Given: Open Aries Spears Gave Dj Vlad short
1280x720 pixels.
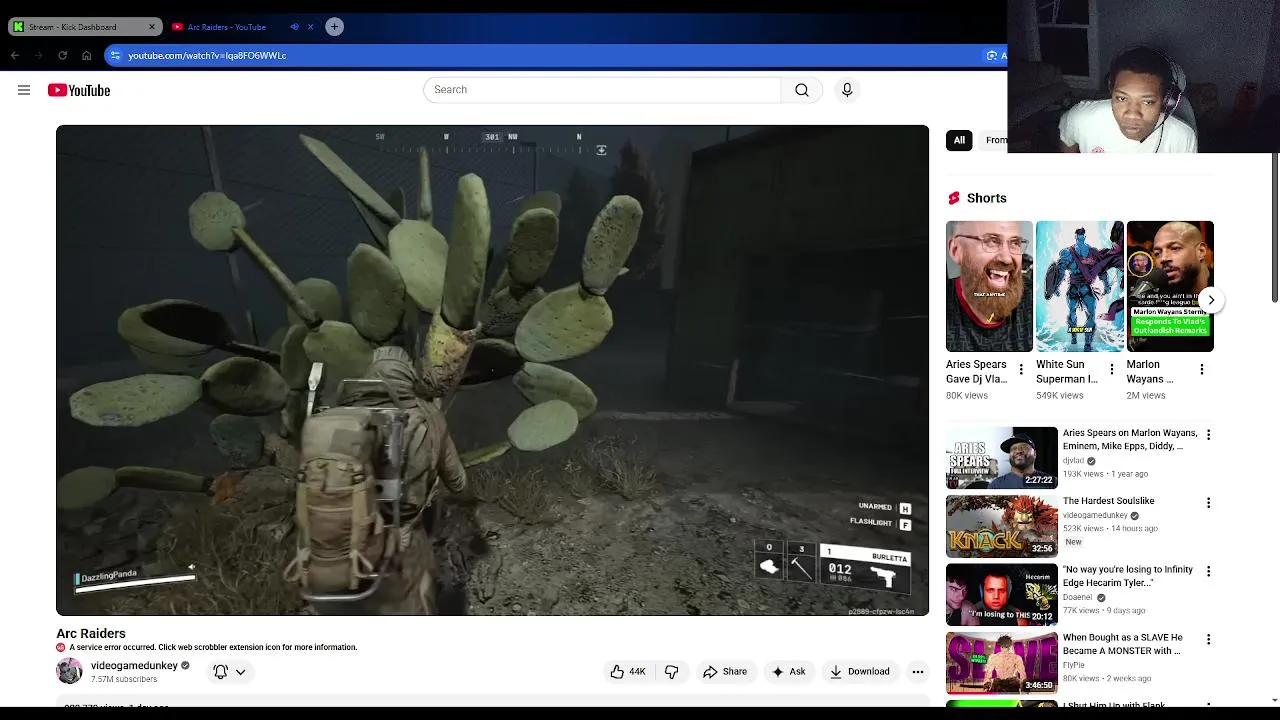Looking at the screenshot, I should 989,286.
